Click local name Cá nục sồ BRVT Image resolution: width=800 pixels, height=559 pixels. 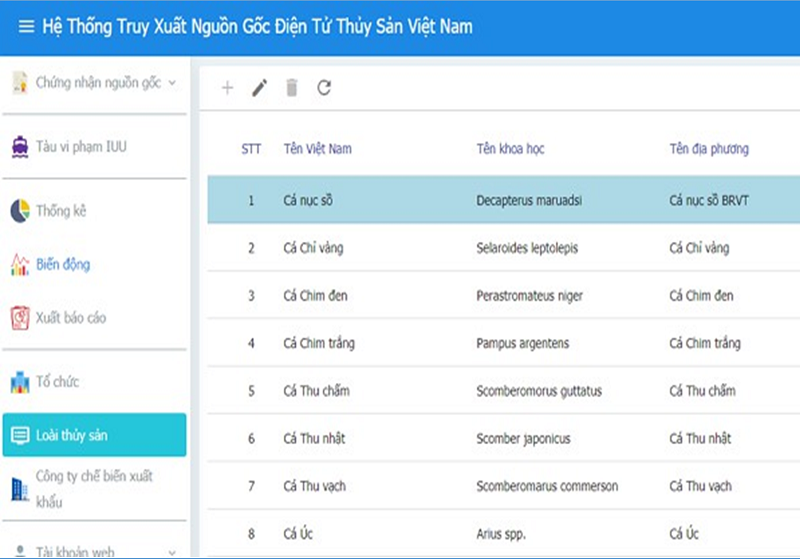(709, 200)
